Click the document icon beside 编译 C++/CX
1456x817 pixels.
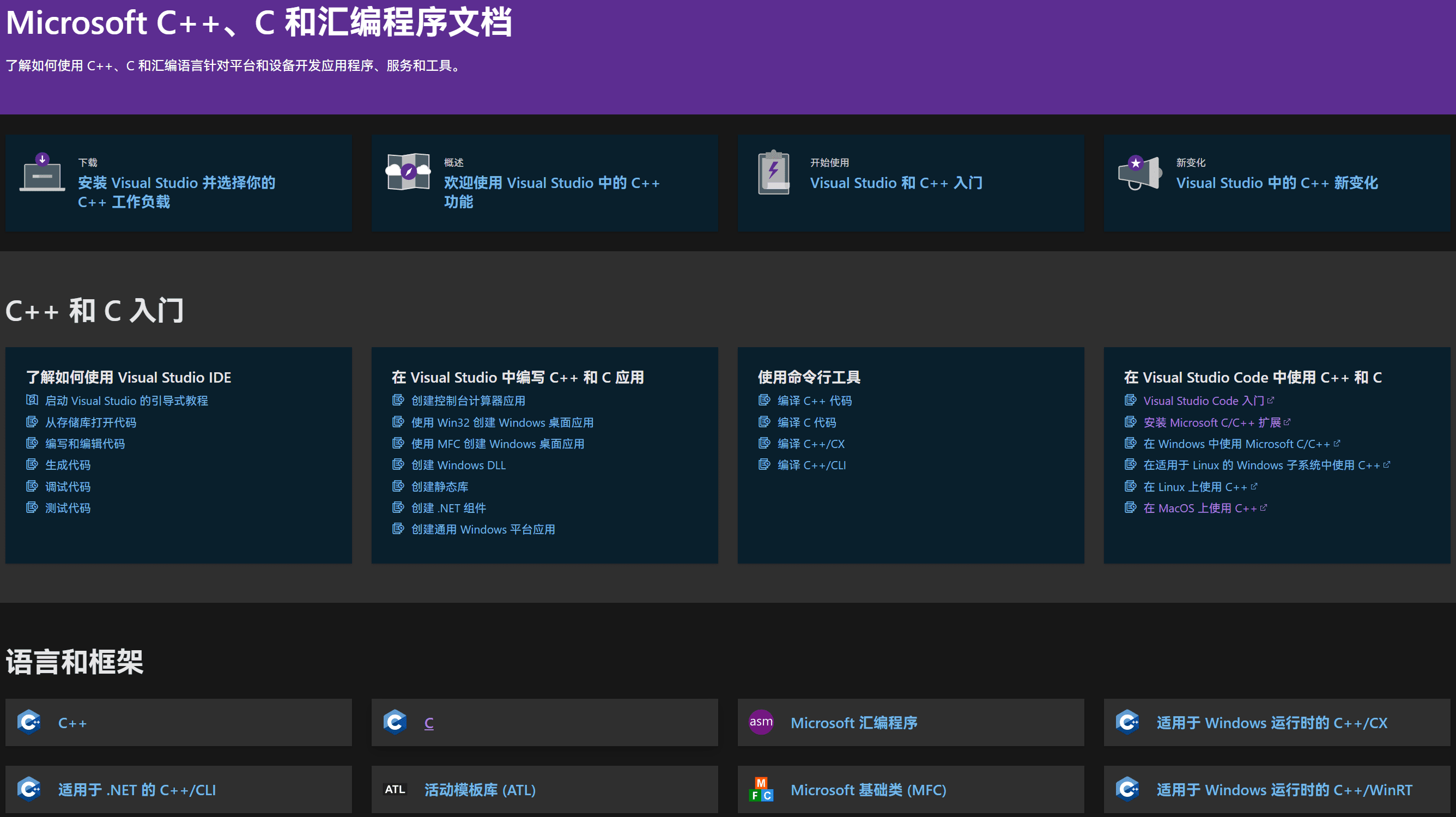763,444
